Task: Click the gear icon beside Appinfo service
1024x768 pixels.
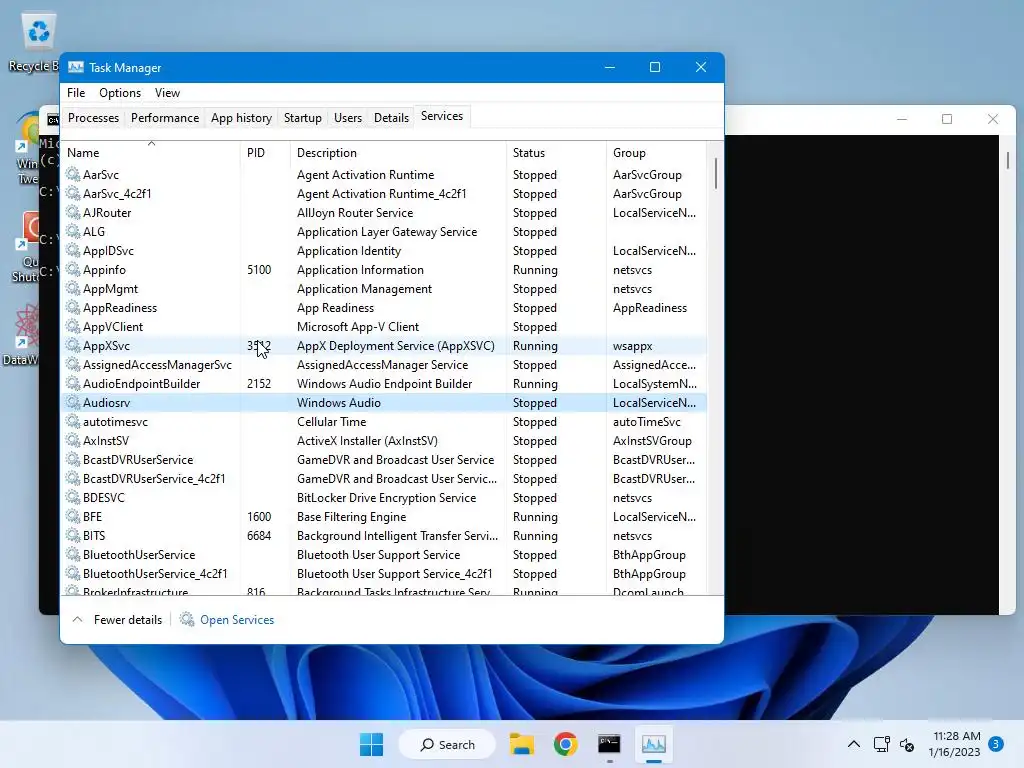Action: coord(72,269)
